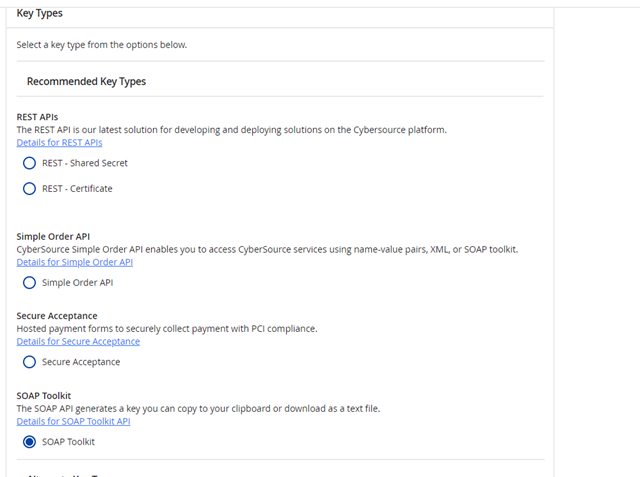Follow the Details for Secure Acceptance link
This screenshot has height=477, width=640.
pyautogui.click(x=78, y=341)
